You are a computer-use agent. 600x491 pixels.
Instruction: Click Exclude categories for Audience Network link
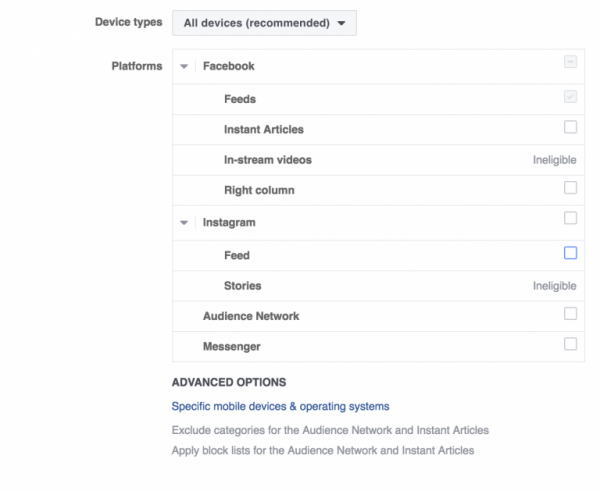330,430
